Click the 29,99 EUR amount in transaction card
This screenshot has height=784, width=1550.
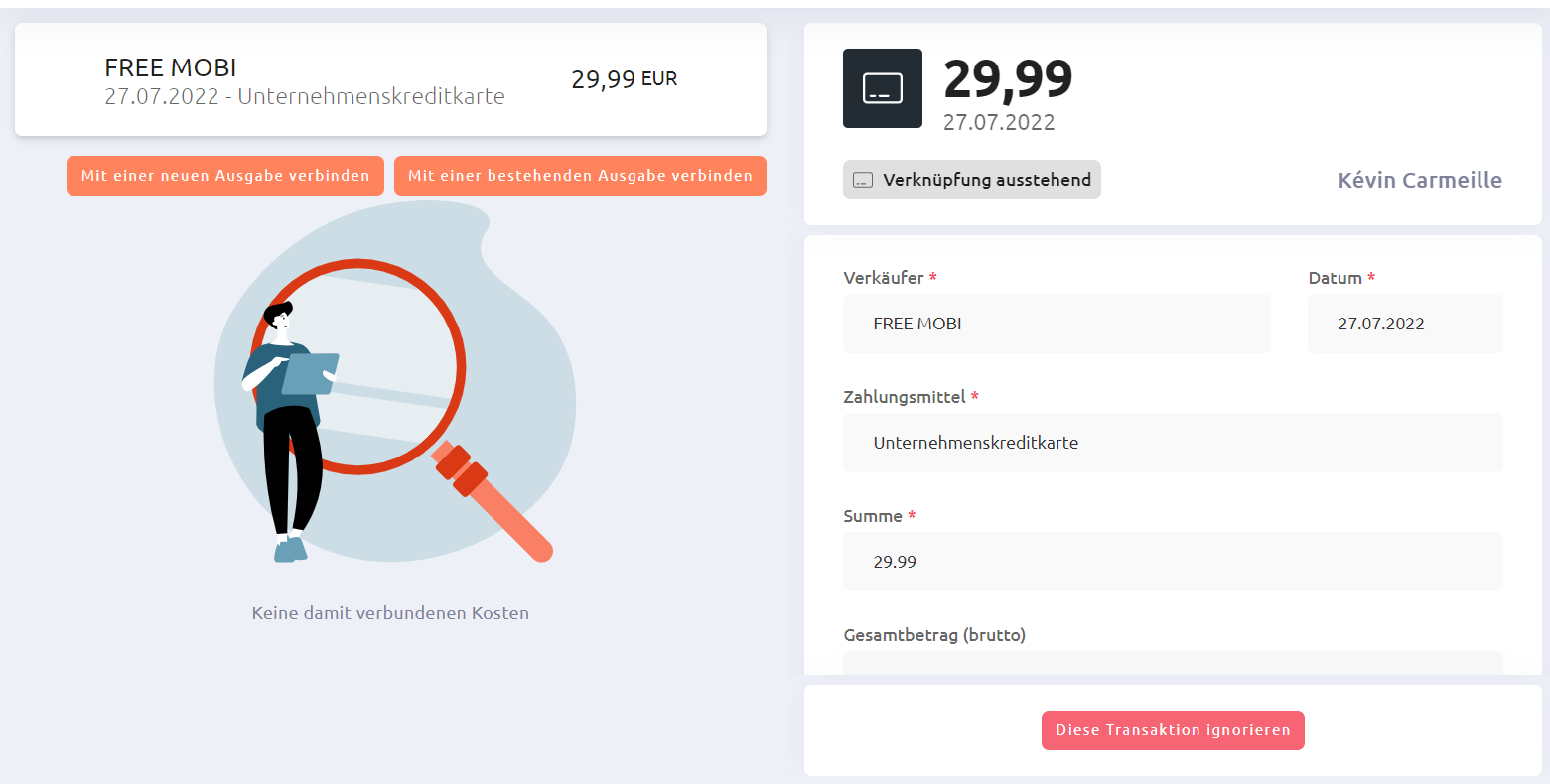[x=625, y=79]
